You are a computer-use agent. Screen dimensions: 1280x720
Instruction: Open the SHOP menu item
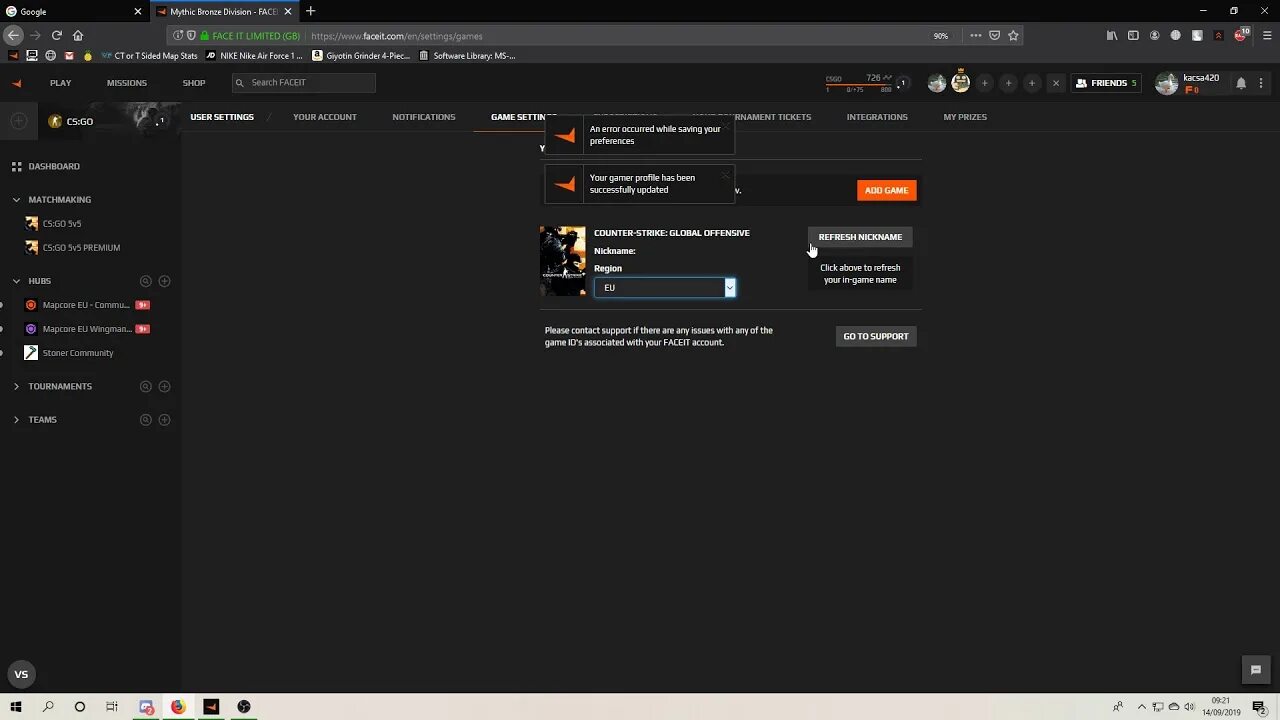(x=194, y=83)
